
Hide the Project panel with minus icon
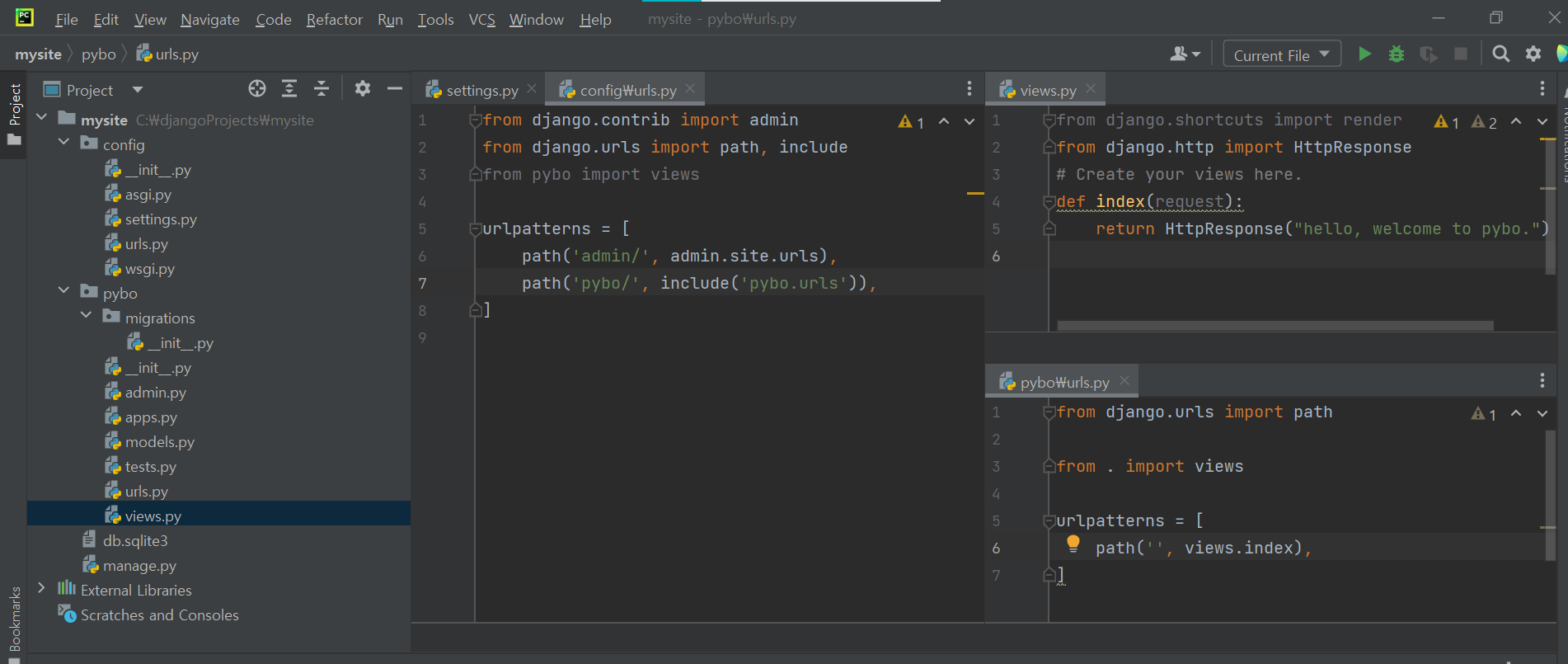[395, 88]
